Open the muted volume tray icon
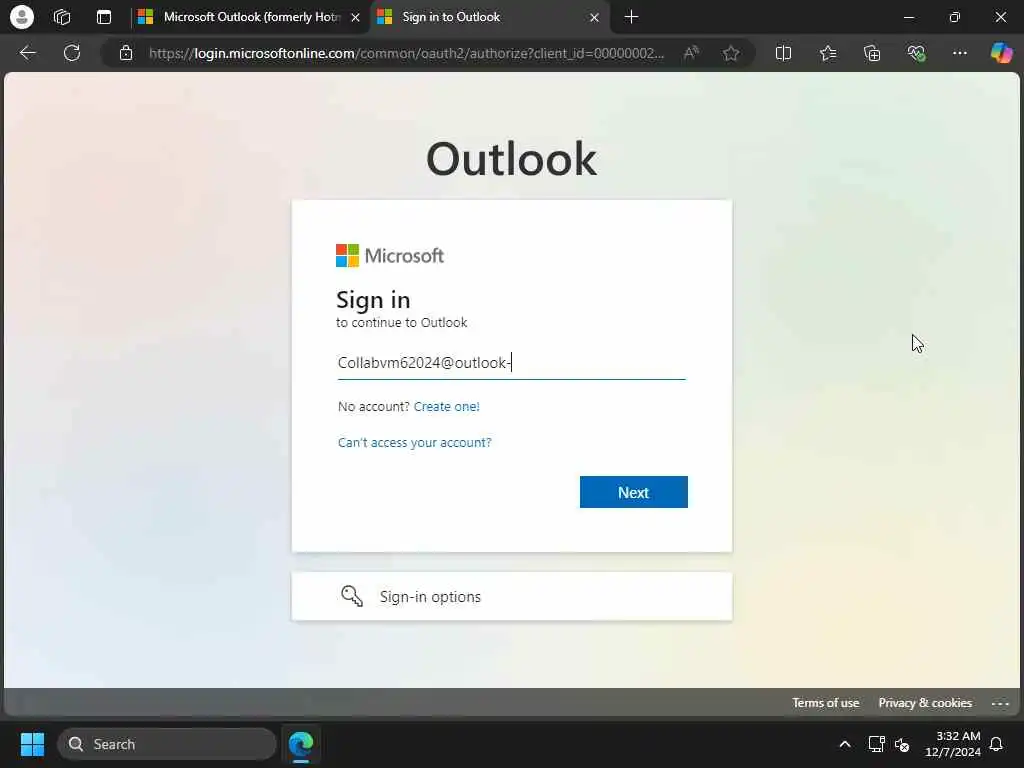Image resolution: width=1024 pixels, height=768 pixels. coord(902,744)
